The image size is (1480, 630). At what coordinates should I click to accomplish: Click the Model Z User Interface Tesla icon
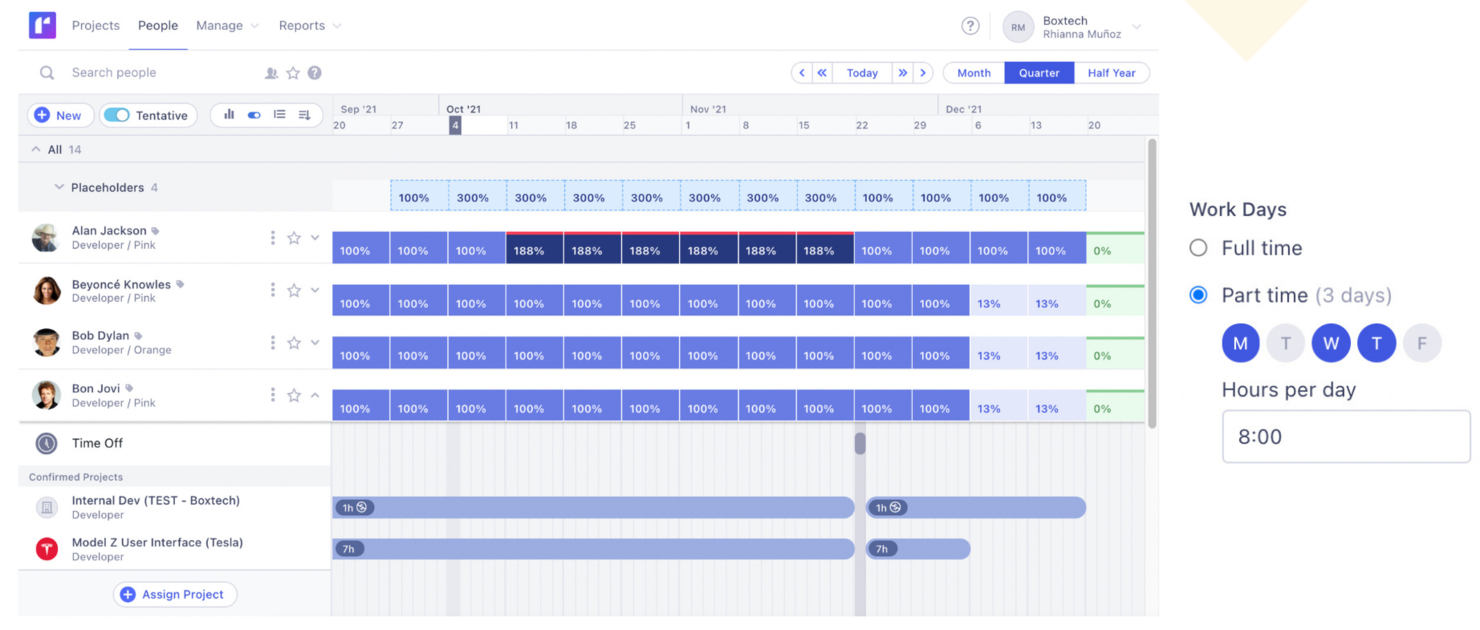pyautogui.click(x=45, y=548)
